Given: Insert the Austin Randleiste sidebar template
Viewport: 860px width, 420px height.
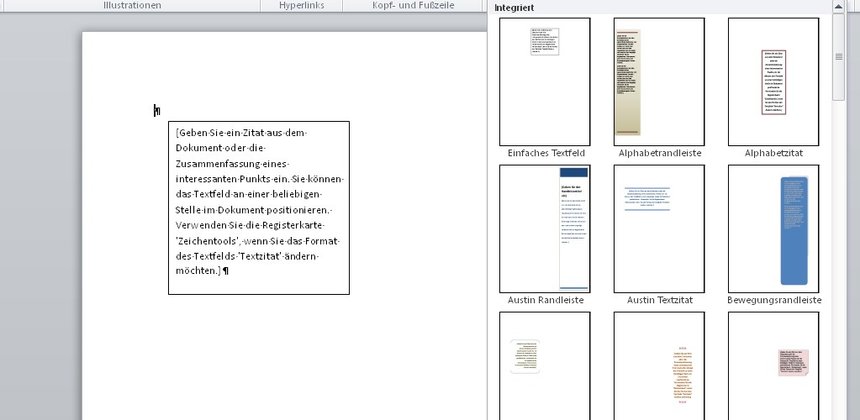Looking at the screenshot, I should click(545, 229).
